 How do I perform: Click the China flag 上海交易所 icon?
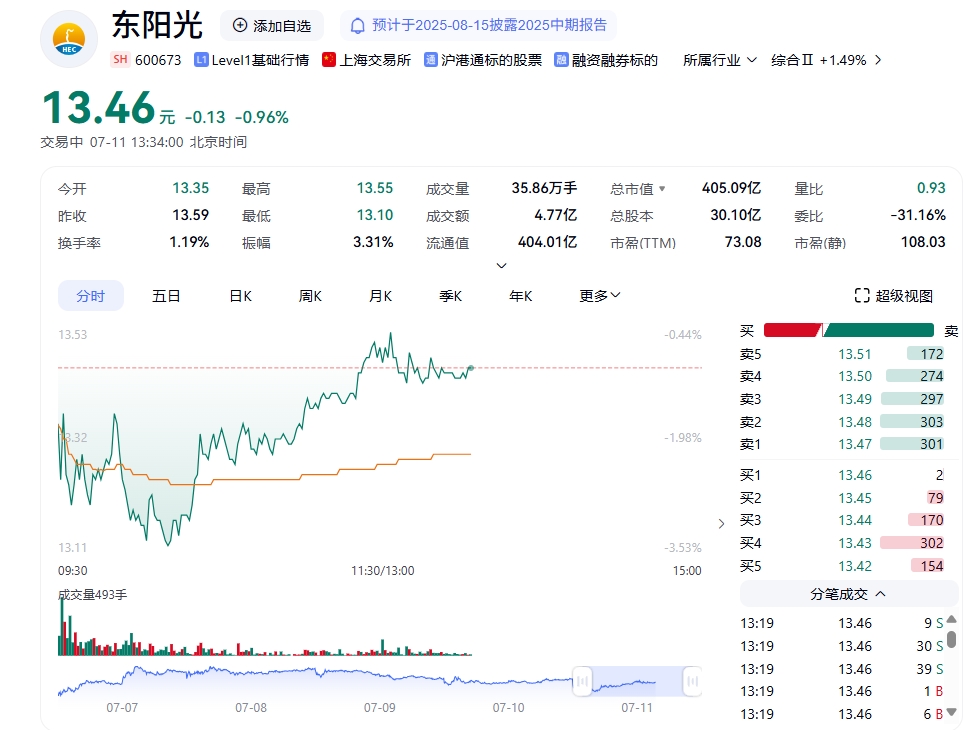[x=329, y=60]
